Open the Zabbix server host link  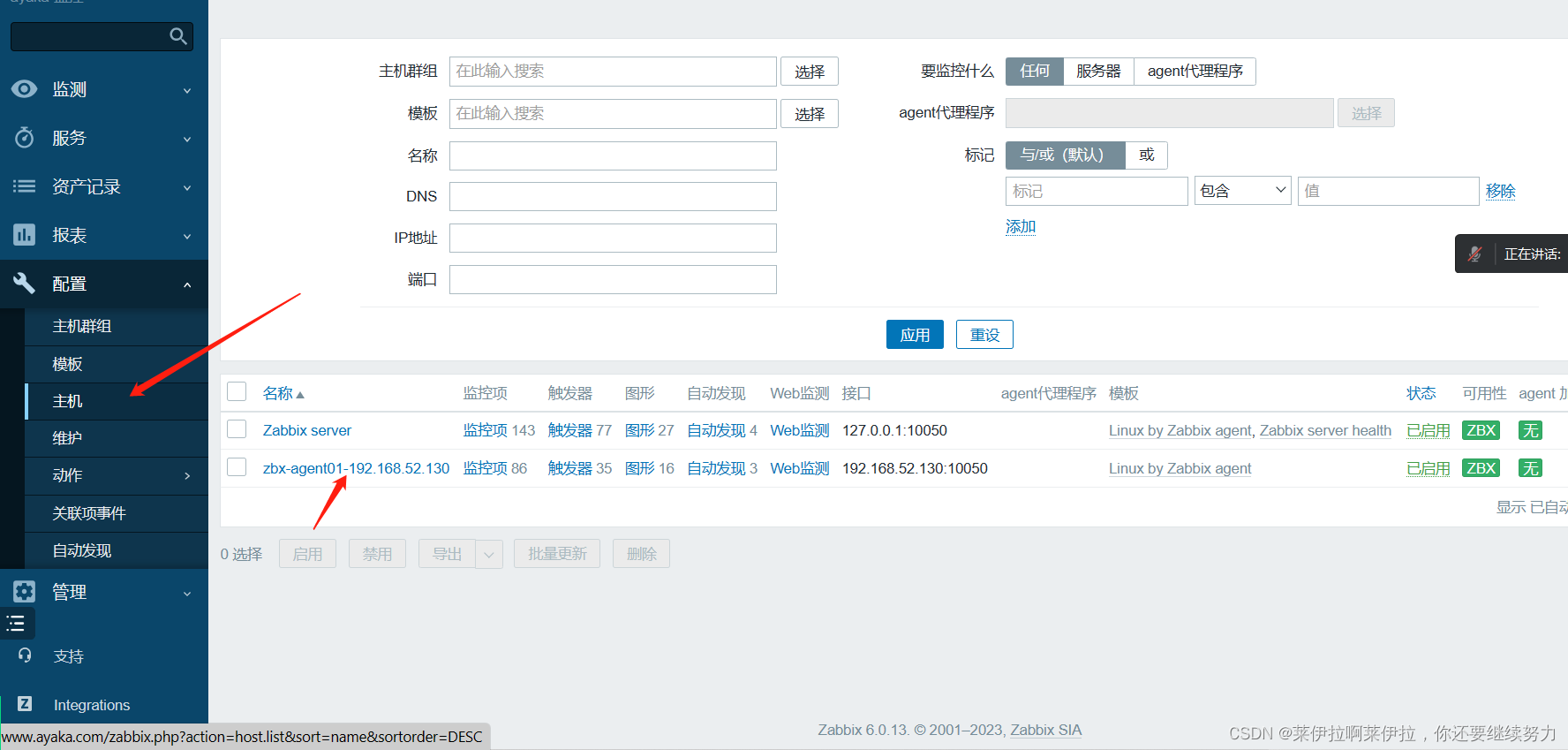pos(307,430)
